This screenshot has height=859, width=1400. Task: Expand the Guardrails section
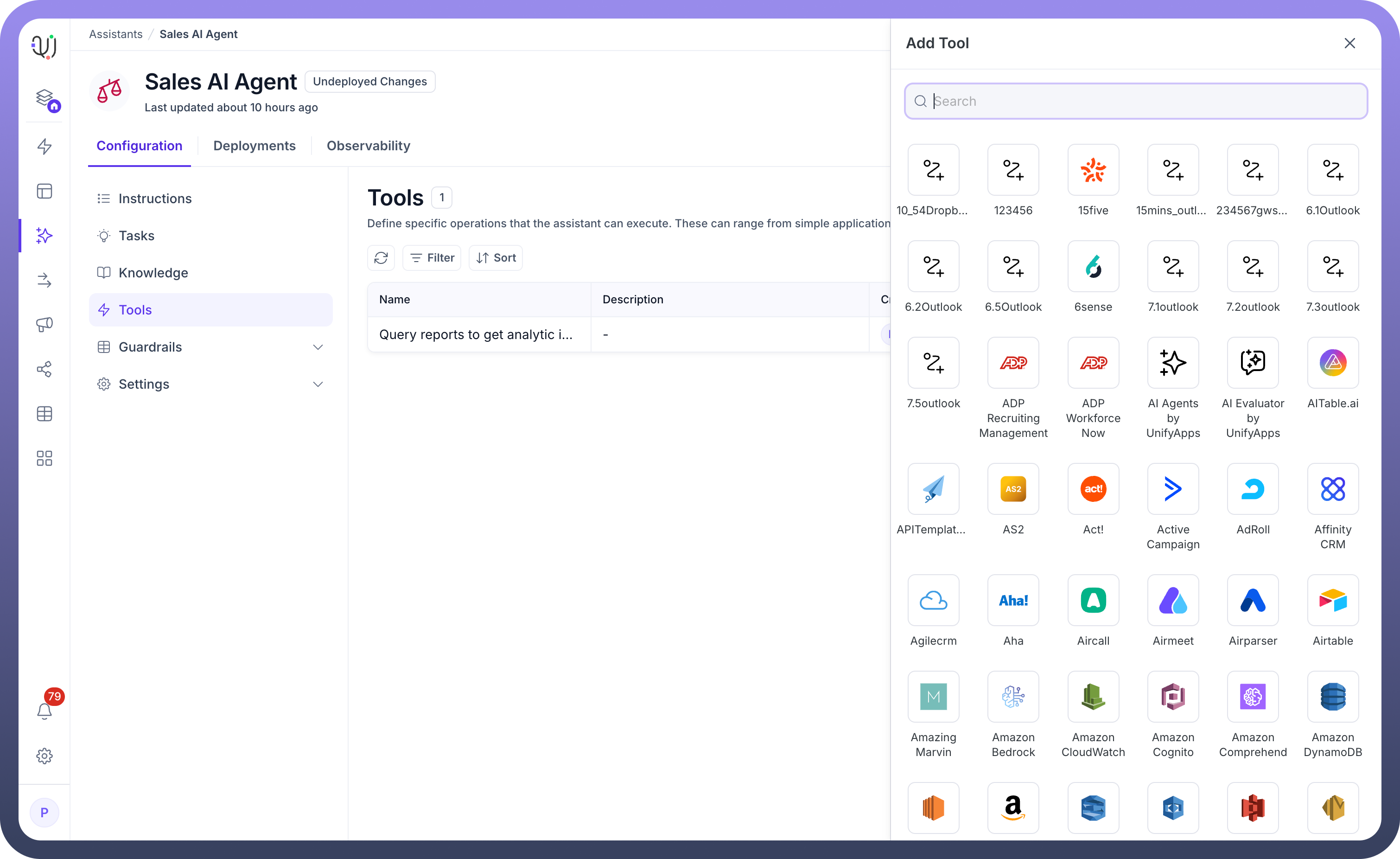coord(318,347)
